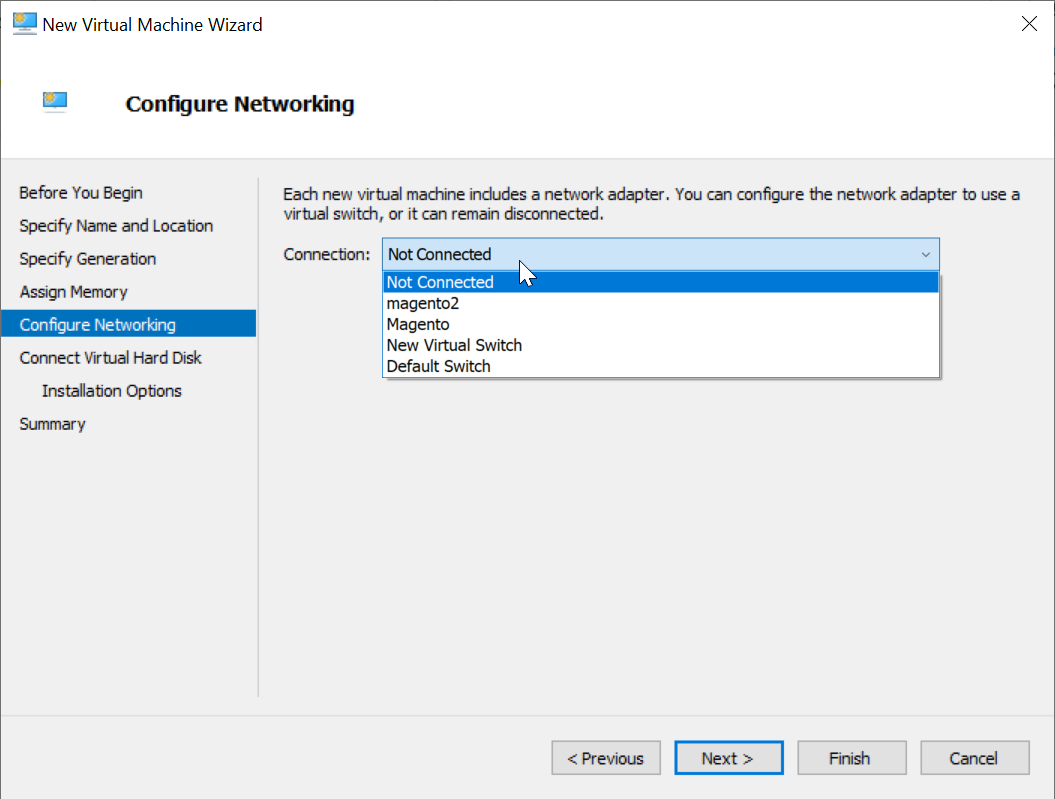Select the Assign Memory step
Viewport: 1055px width, 799px height.
coord(74,291)
